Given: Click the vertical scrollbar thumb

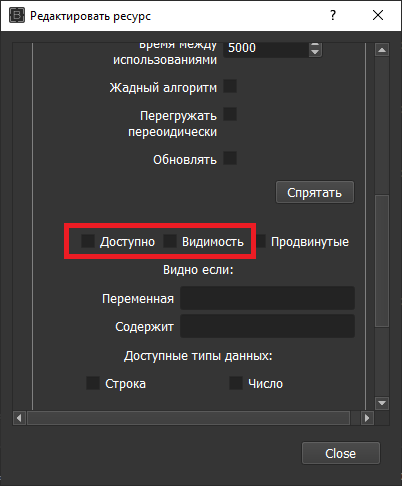Looking at the screenshot, I should [x=382, y=261].
